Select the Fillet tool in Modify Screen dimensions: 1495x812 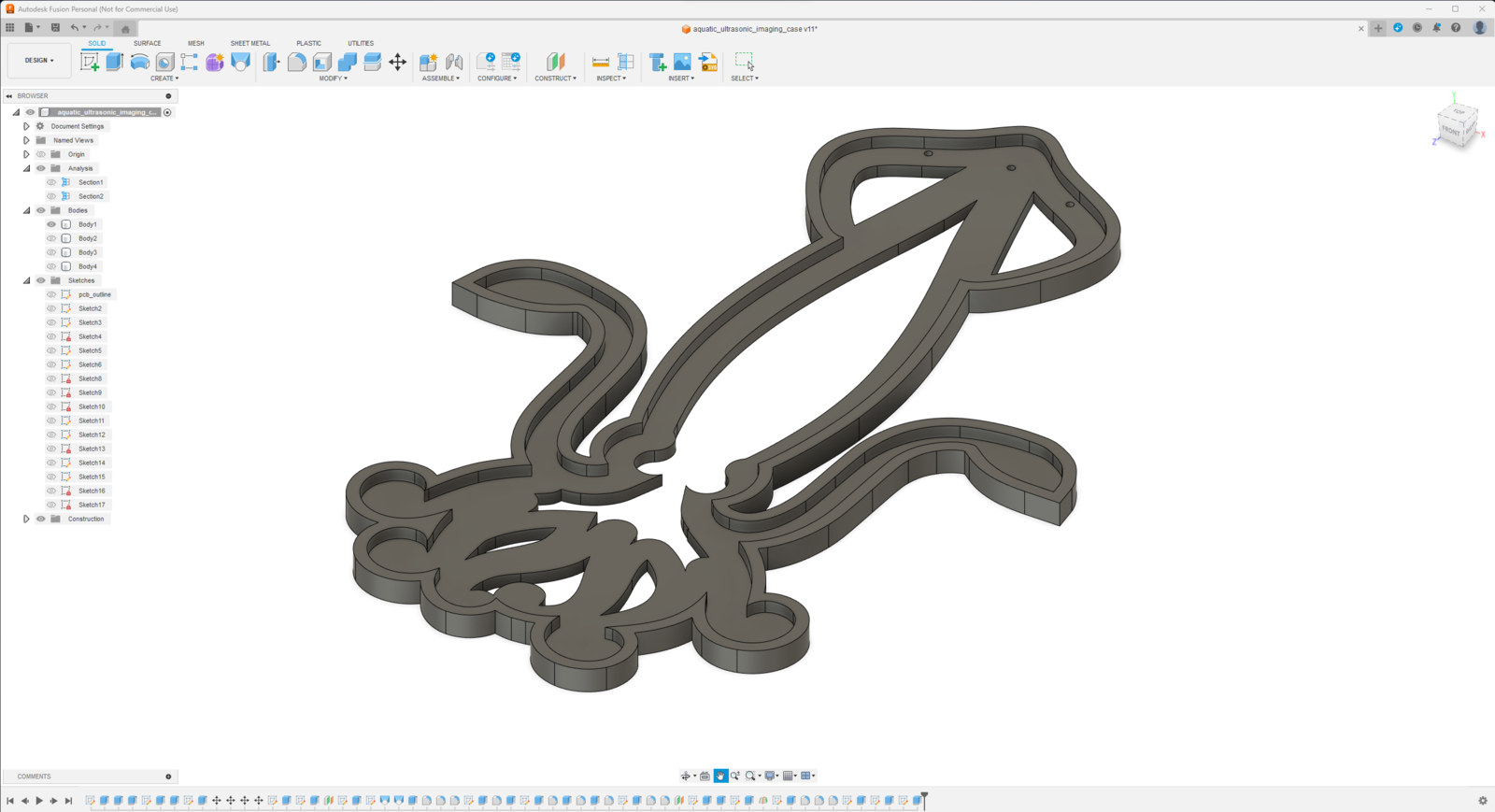coord(297,62)
